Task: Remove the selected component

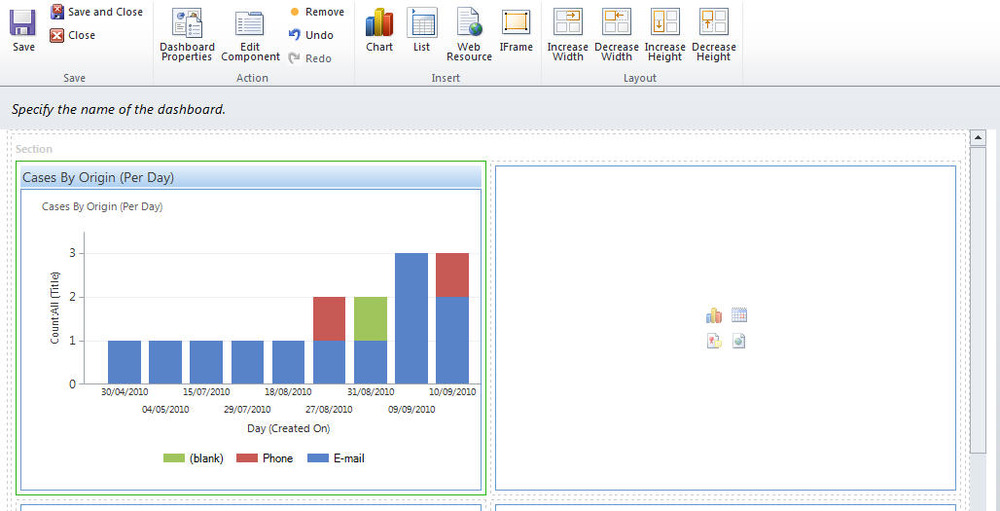Action: click(x=316, y=12)
